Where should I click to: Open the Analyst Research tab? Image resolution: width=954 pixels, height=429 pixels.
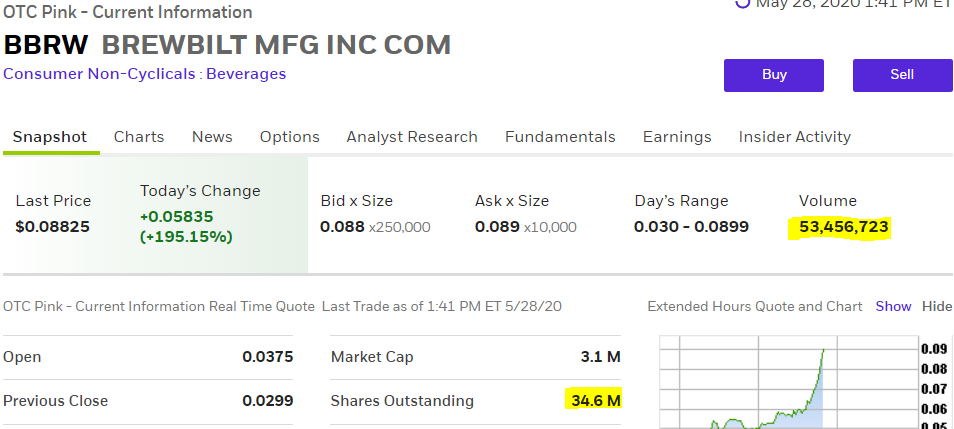pyautogui.click(x=412, y=137)
